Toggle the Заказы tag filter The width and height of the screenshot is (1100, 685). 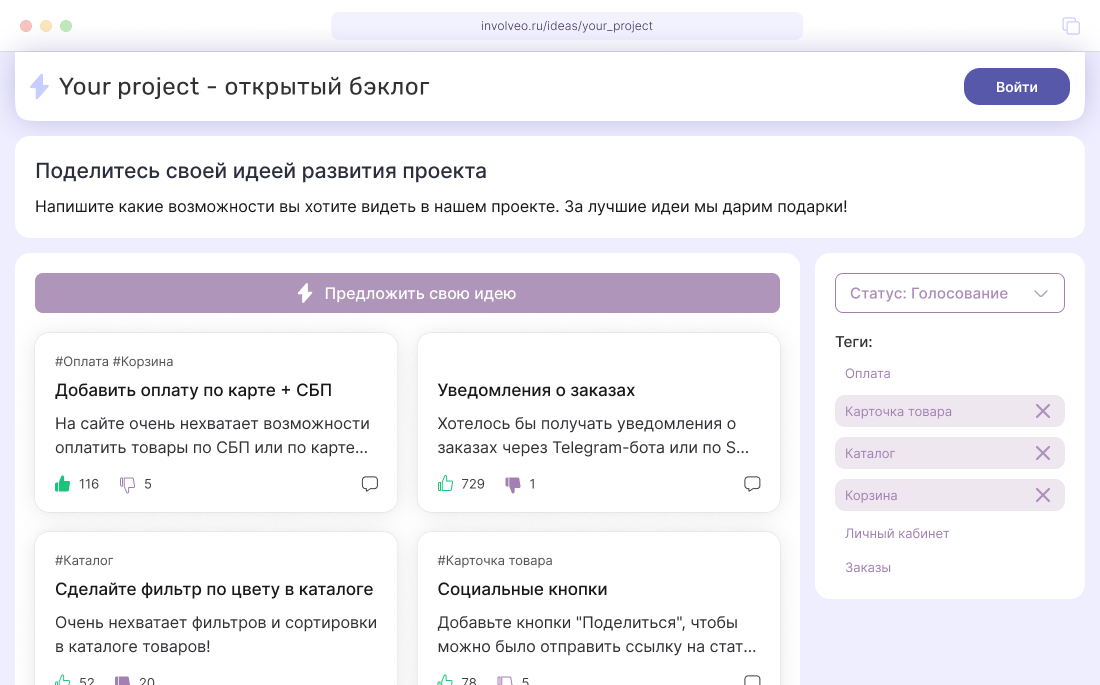tap(867, 567)
